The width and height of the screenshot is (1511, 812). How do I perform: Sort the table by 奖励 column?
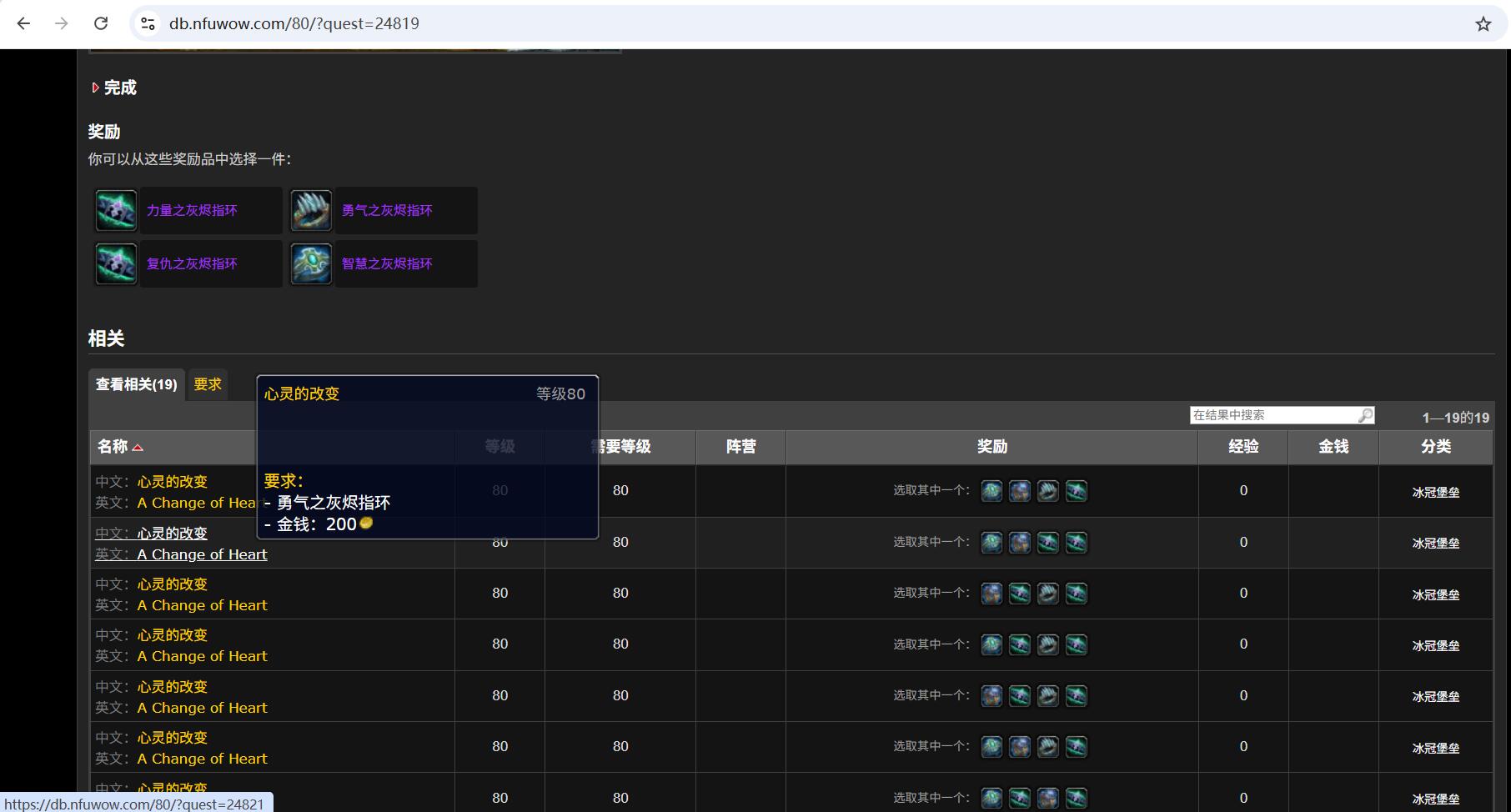click(992, 447)
